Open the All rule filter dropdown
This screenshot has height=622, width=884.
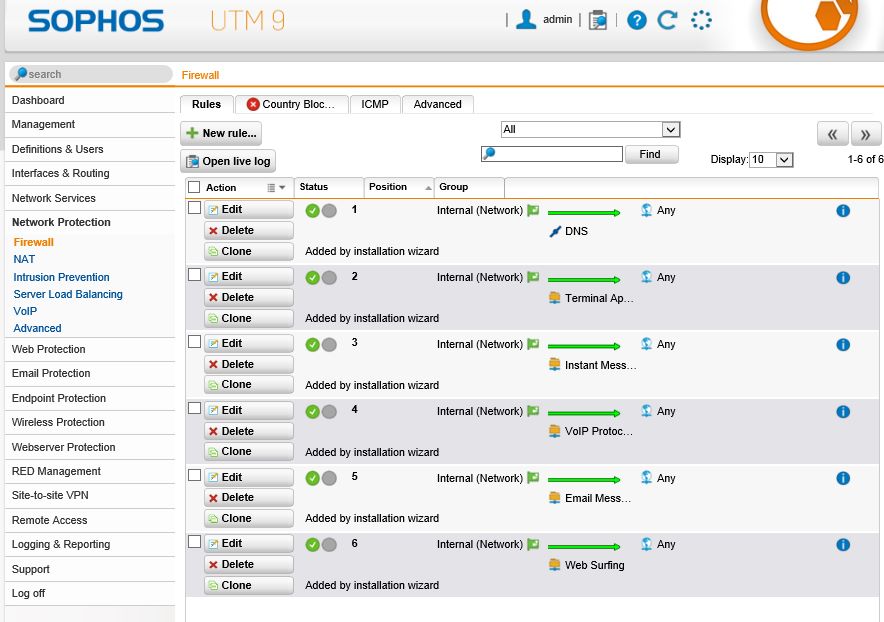point(590,130)
